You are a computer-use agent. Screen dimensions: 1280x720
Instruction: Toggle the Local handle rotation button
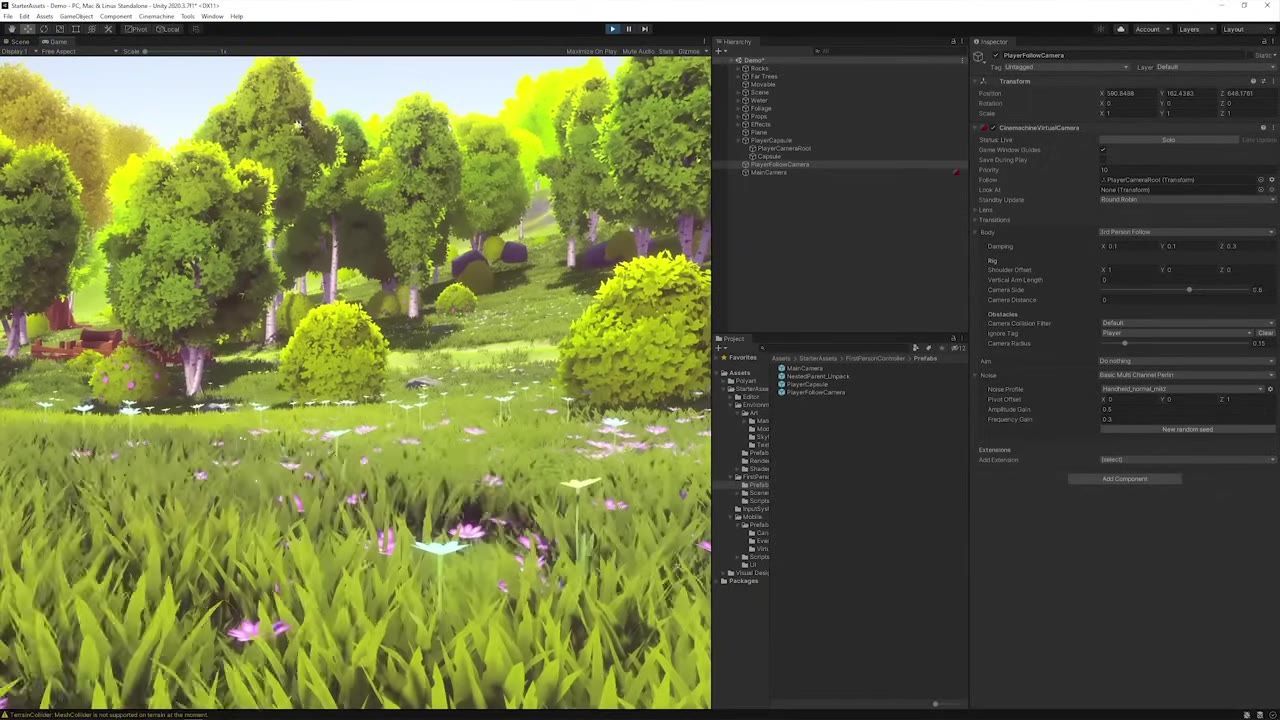coord(168,29)
